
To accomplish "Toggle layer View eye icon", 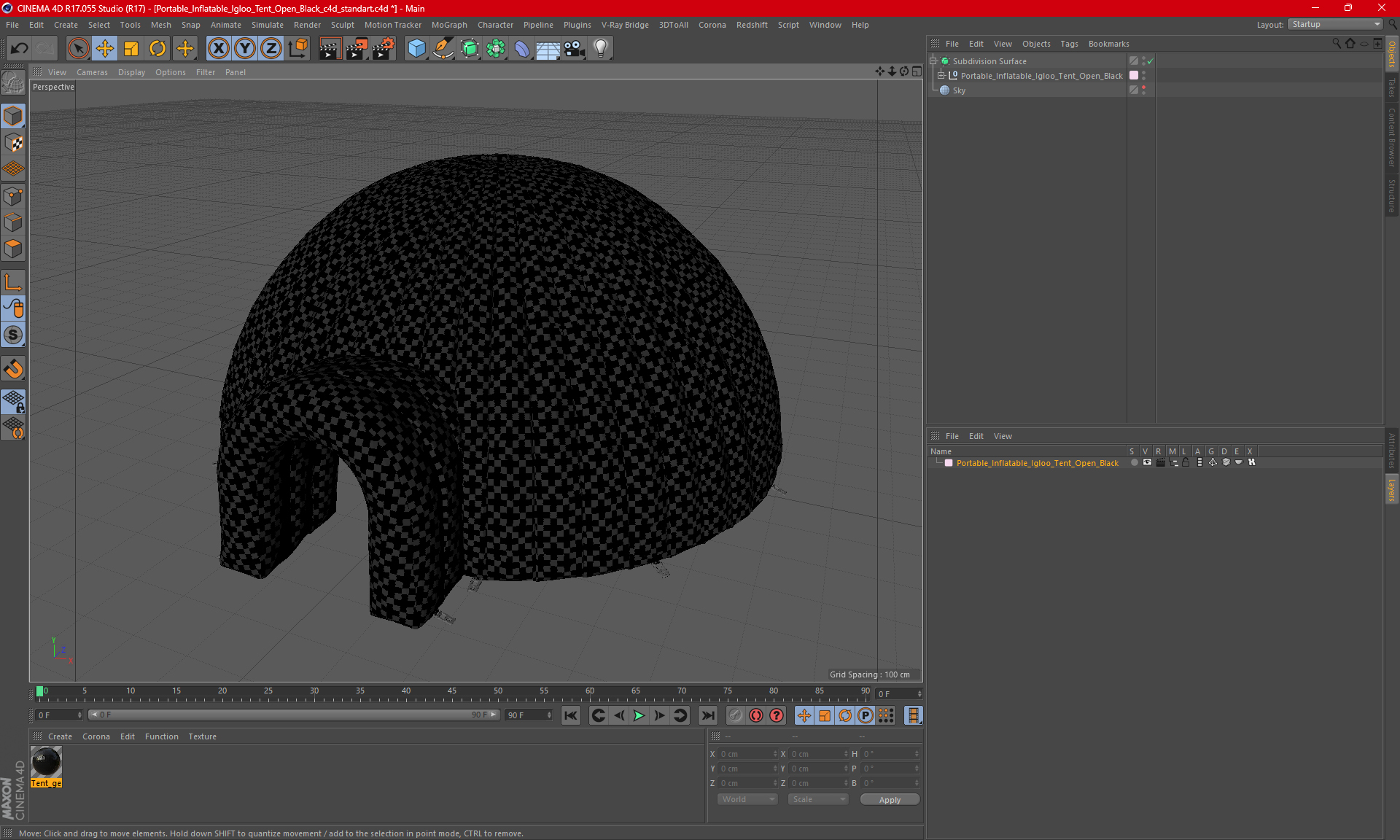I will click(x=1147, y=462).
